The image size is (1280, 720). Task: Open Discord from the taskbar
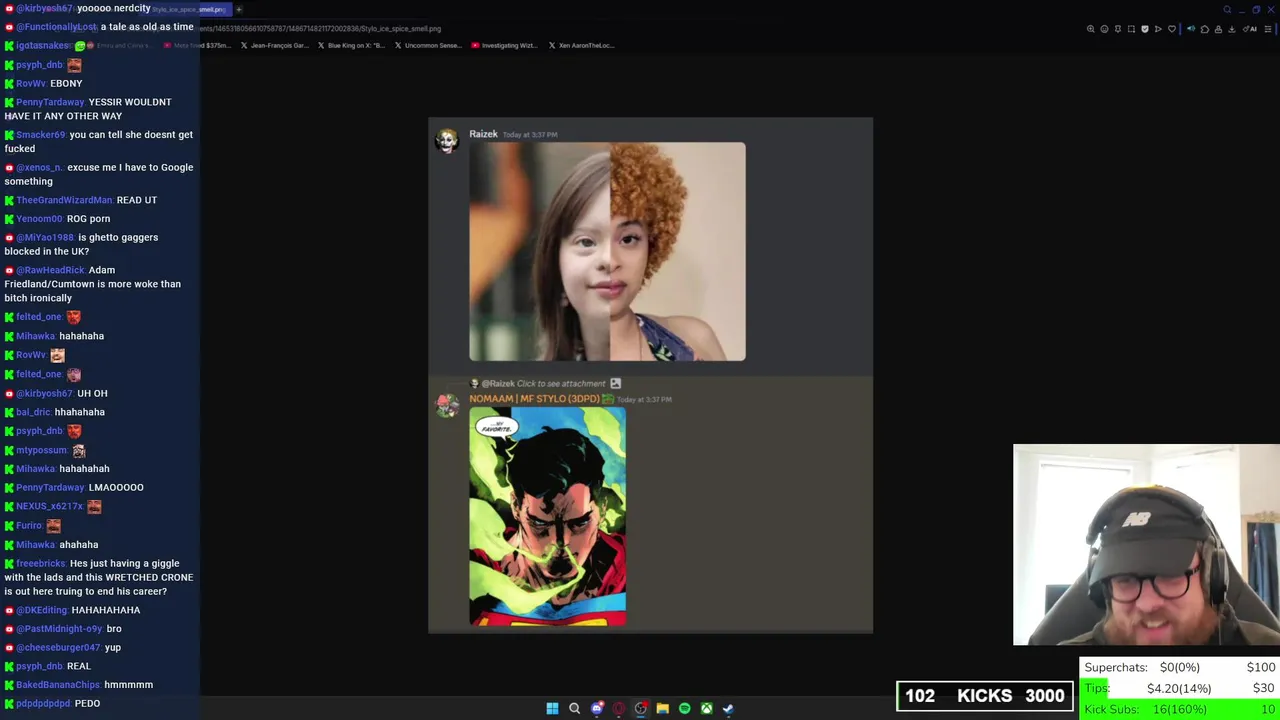[597, 708]
